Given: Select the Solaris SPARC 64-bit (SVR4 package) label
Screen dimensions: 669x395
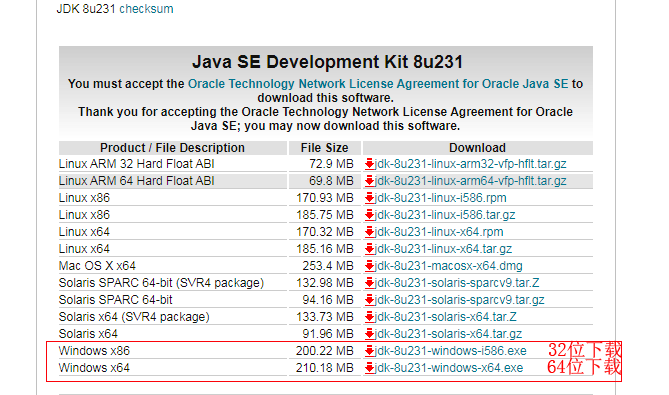Looking at the screenshot, I should (161, 283).
